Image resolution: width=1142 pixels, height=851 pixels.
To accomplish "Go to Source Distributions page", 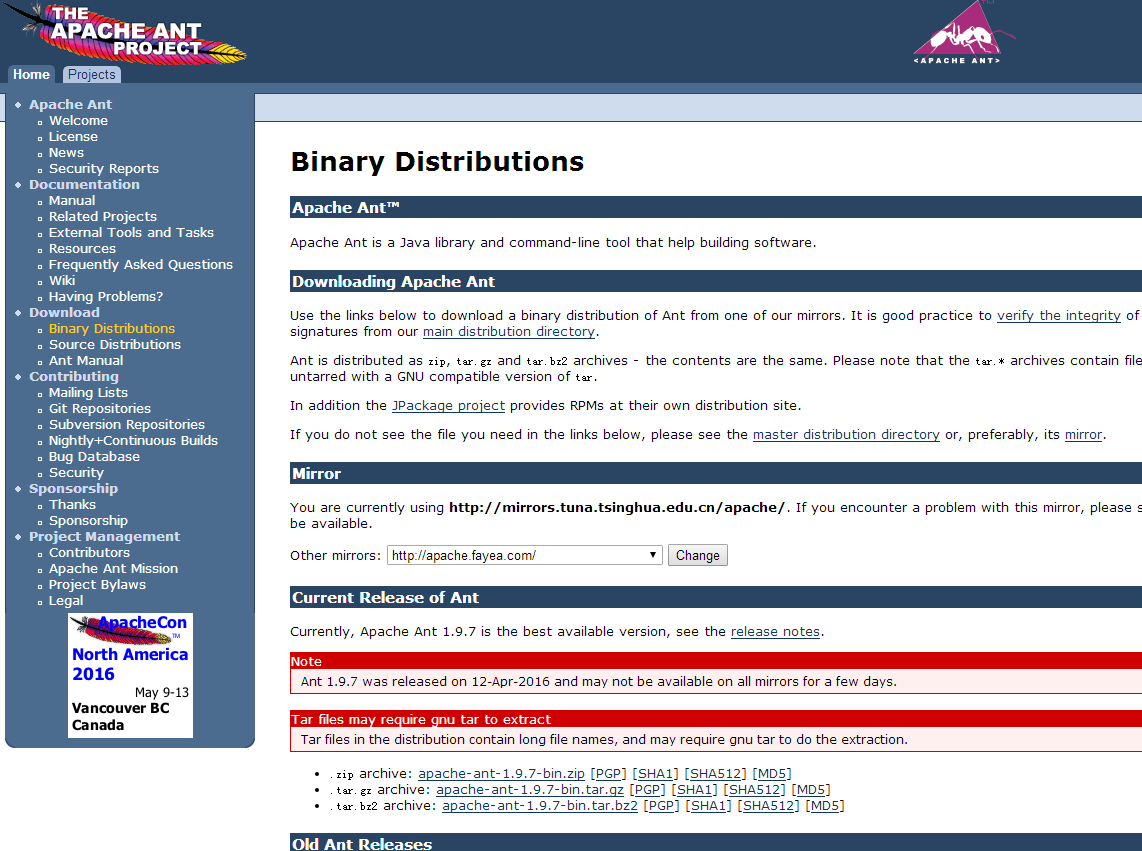I will click(x=114, y=345).
